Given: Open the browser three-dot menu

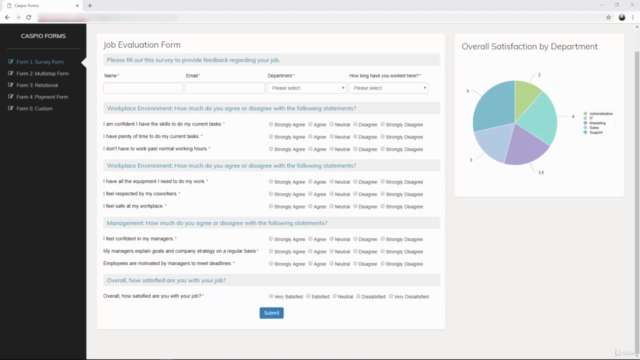Looking at the screenshot, I should tap(633, 18).
